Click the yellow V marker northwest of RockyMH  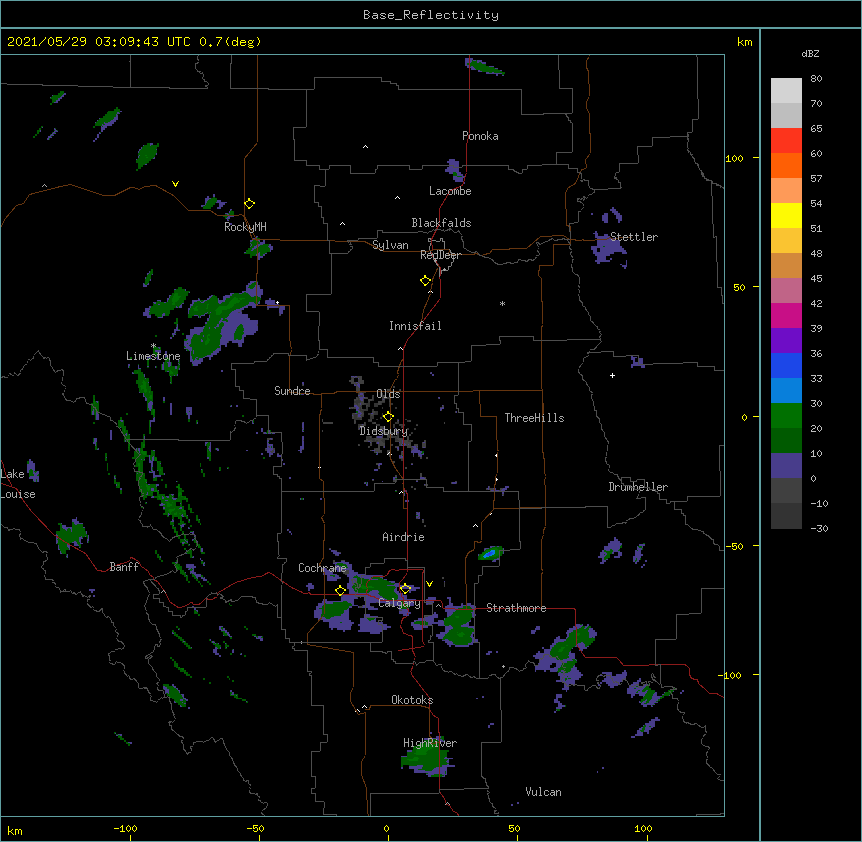point(175,184)
